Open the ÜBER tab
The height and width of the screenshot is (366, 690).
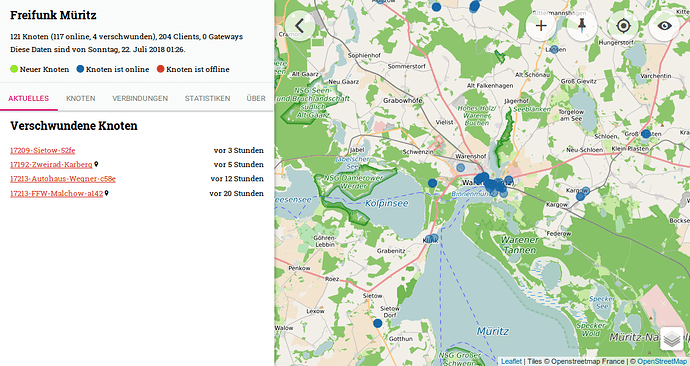click(256, 99)
